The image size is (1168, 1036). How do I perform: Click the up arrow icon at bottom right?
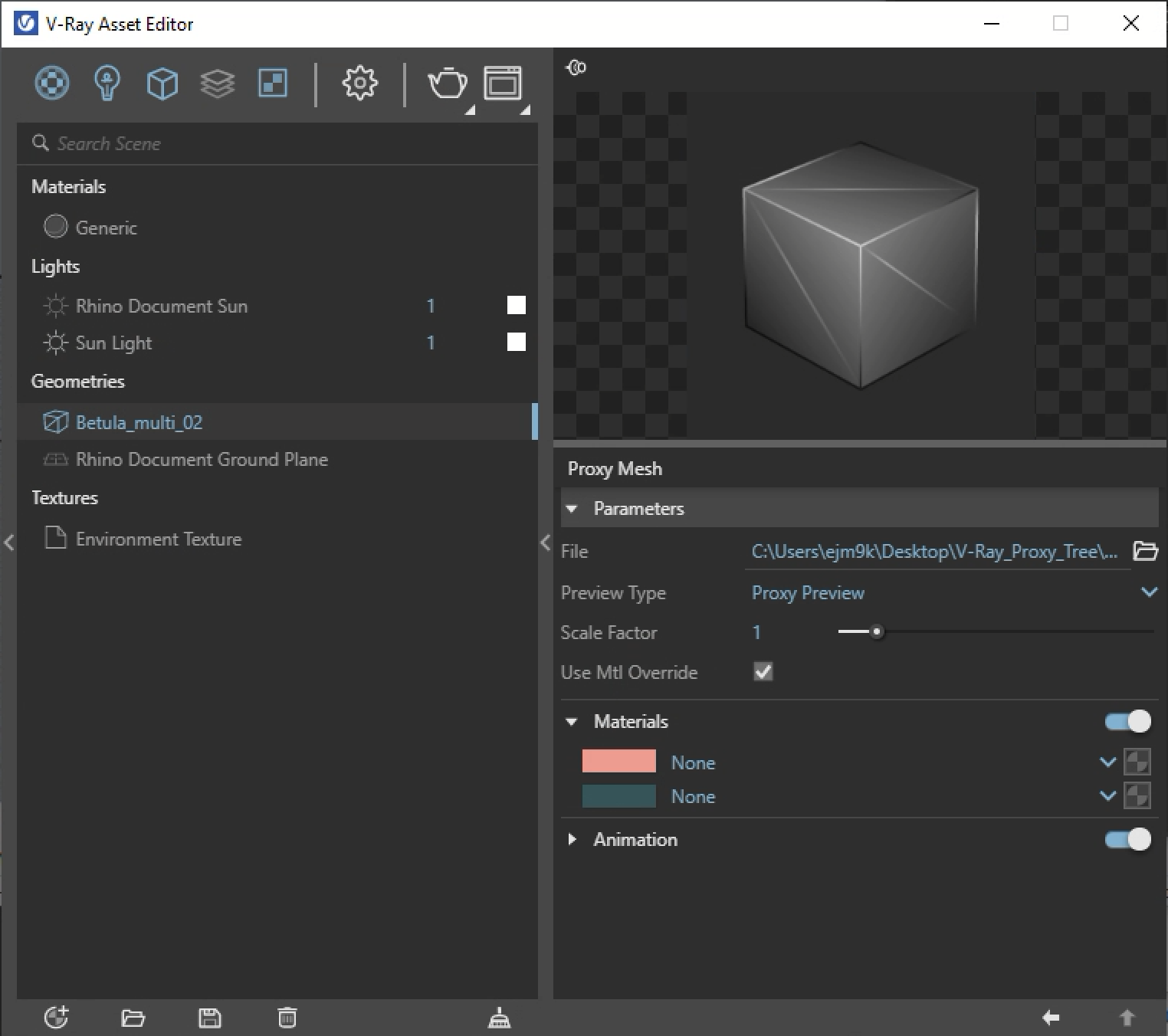1127,1018
